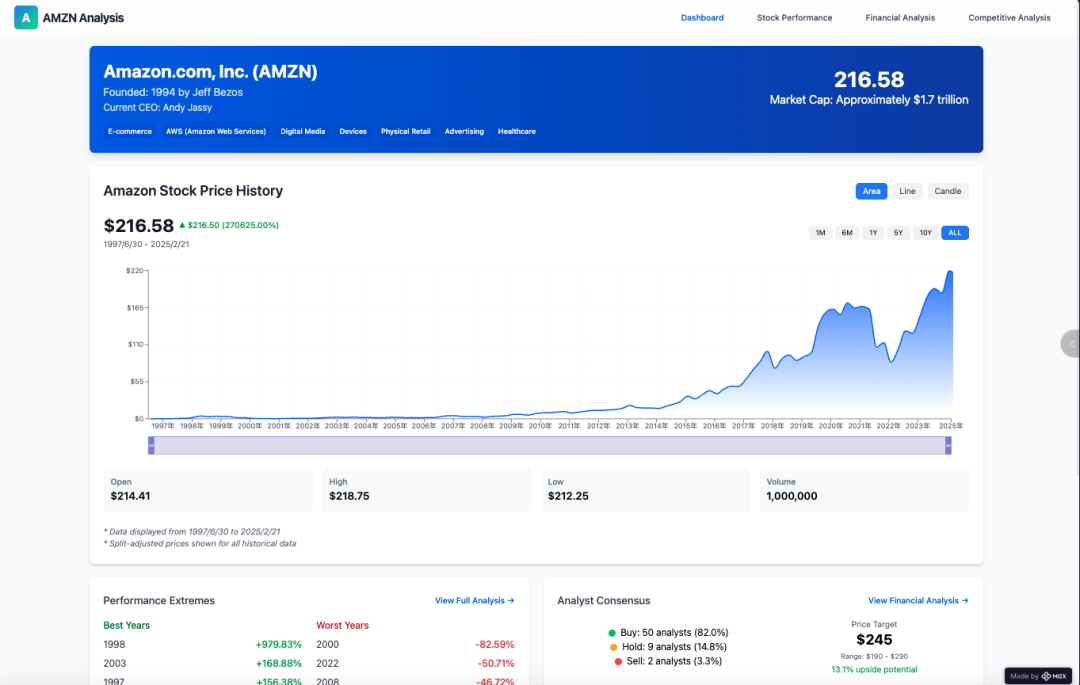Switch chart to Line view

tap(907, 191)
